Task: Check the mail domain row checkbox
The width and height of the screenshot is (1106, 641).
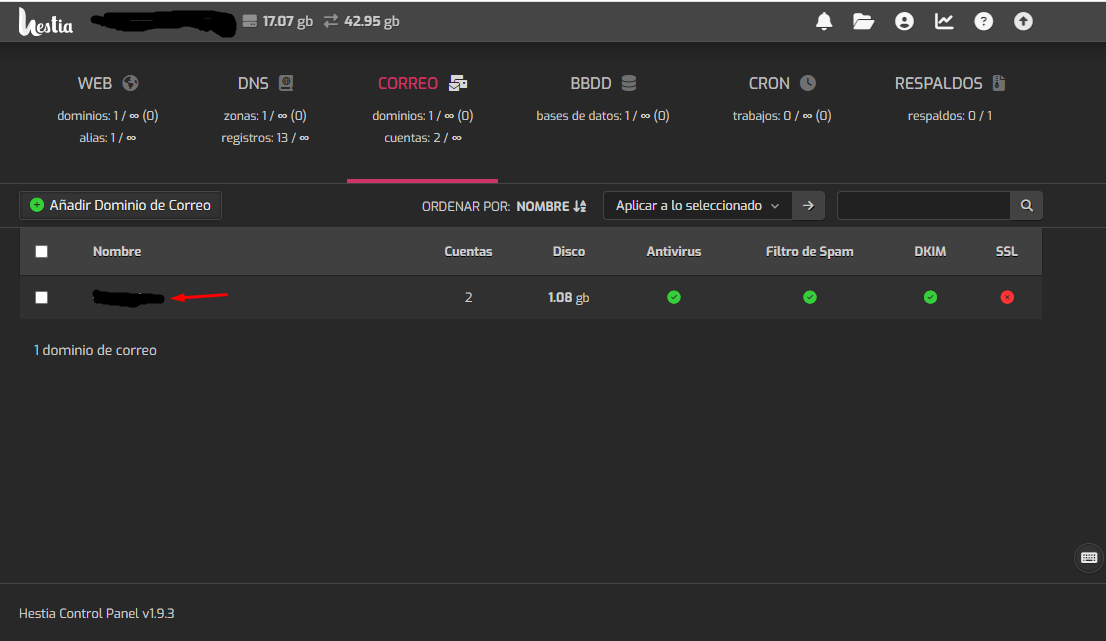Action: [x=41, y=297]
